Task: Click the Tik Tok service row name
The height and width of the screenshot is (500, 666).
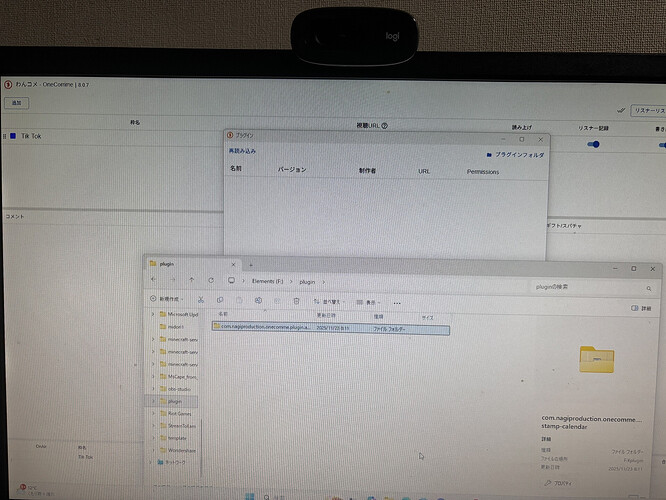Action: coord(31,136)
